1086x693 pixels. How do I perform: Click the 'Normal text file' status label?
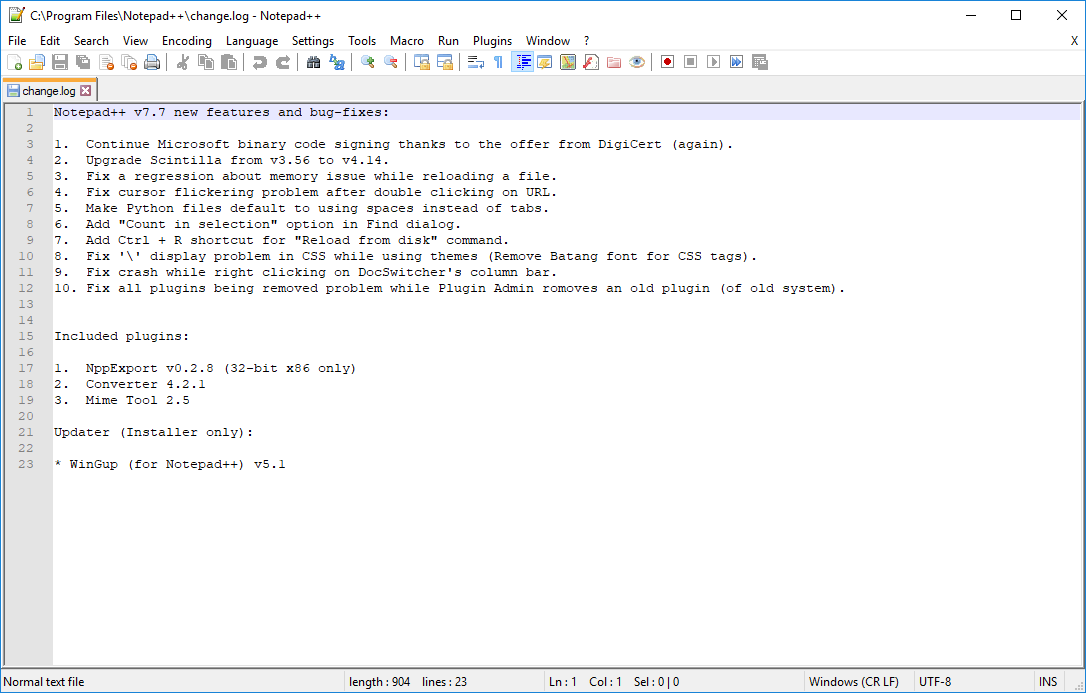[x=44, y=682]
